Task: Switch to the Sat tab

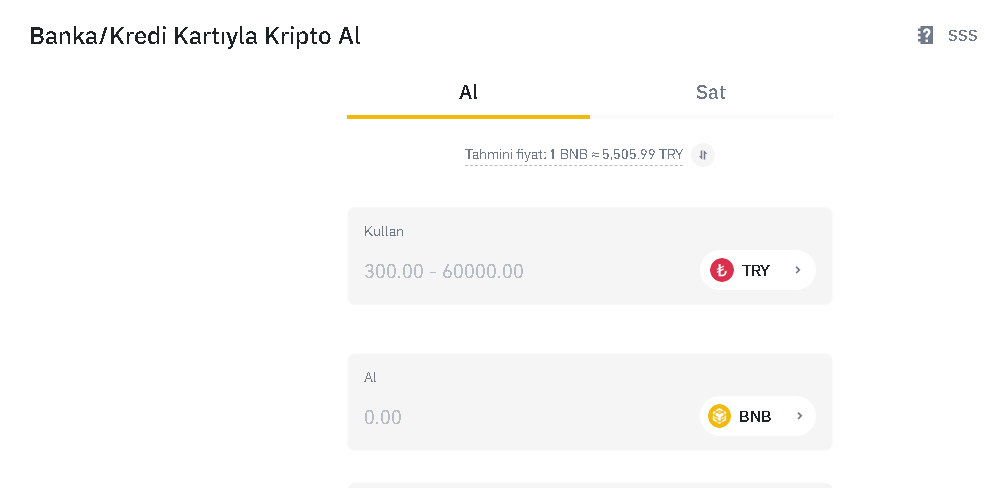Action: (710, 92)
